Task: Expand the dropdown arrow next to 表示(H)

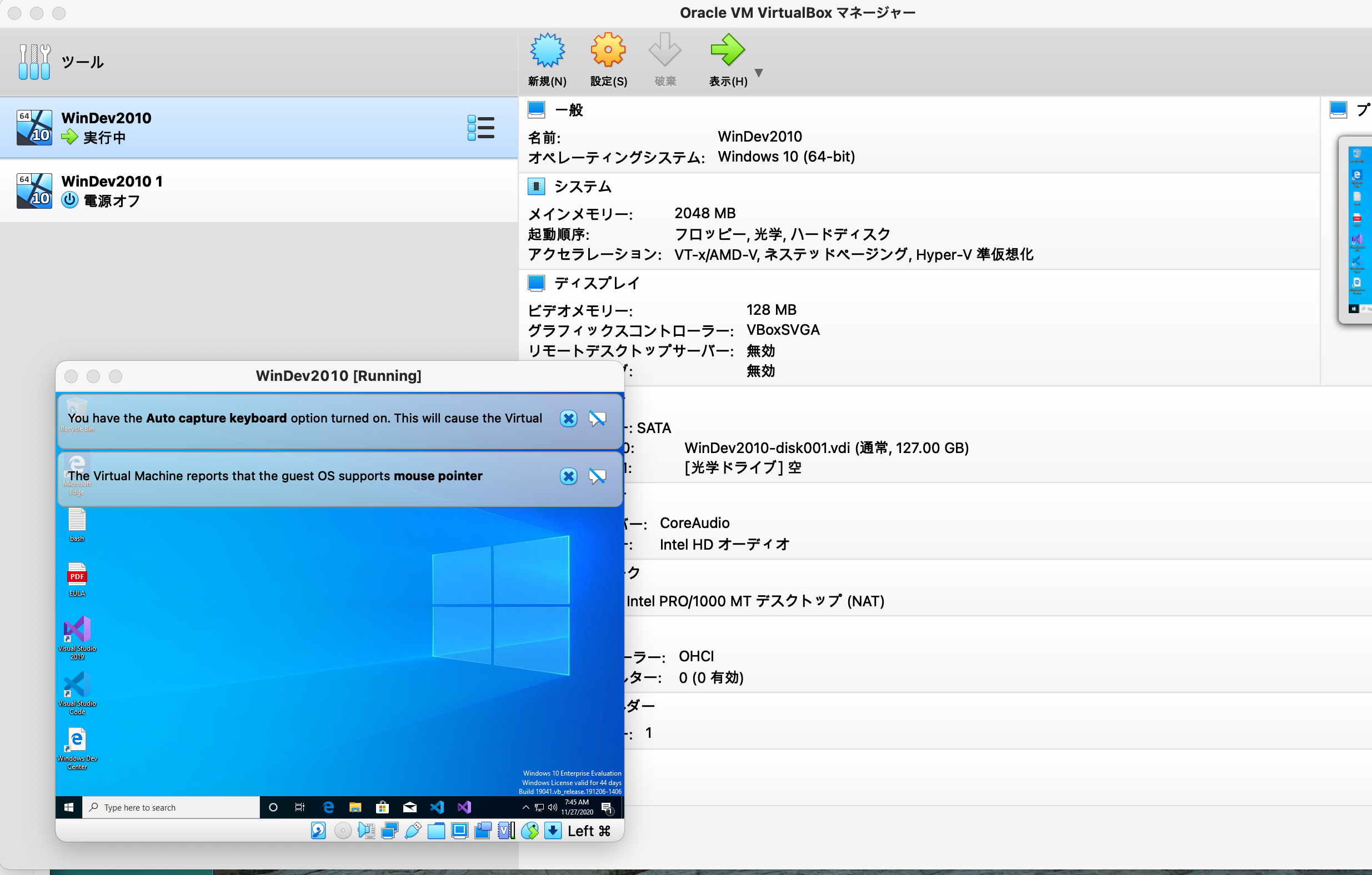Action: tap(759, 72)
